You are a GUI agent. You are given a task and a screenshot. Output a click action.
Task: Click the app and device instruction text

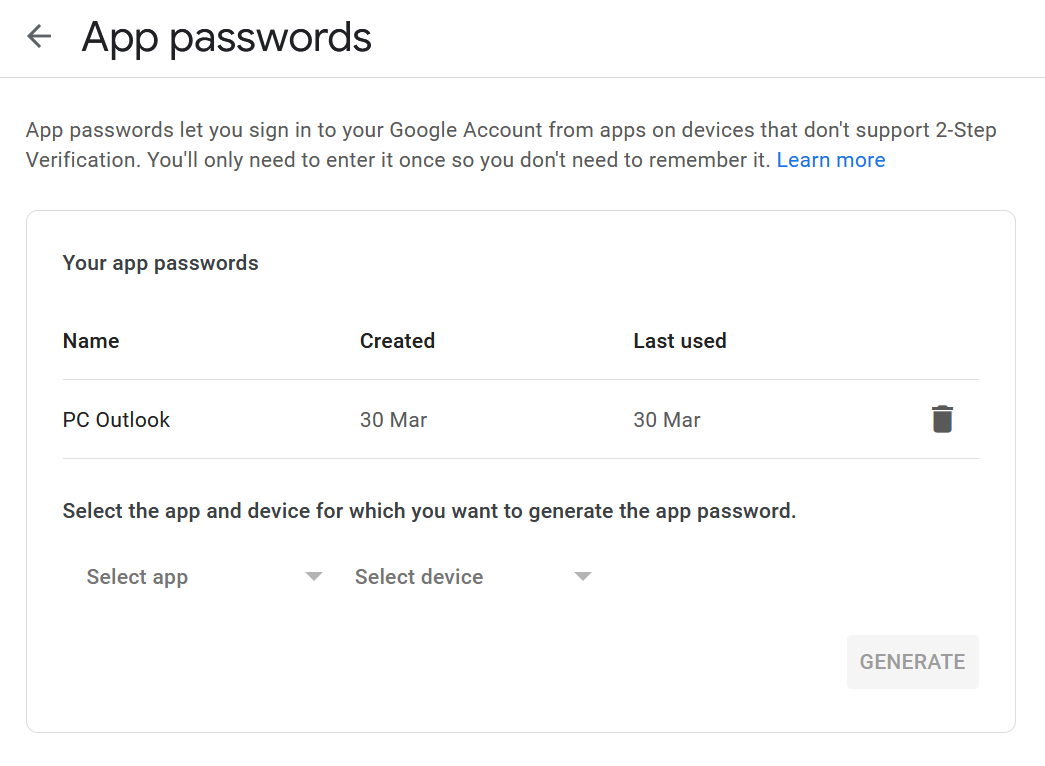tap(429, 510)
